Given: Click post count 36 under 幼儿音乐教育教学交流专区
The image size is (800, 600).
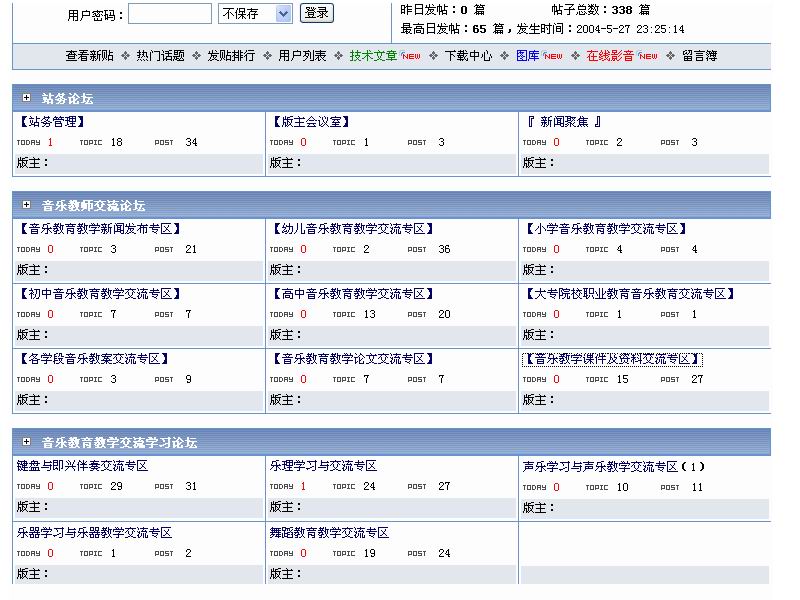Looking at the screenshot, I should point(444,249).
